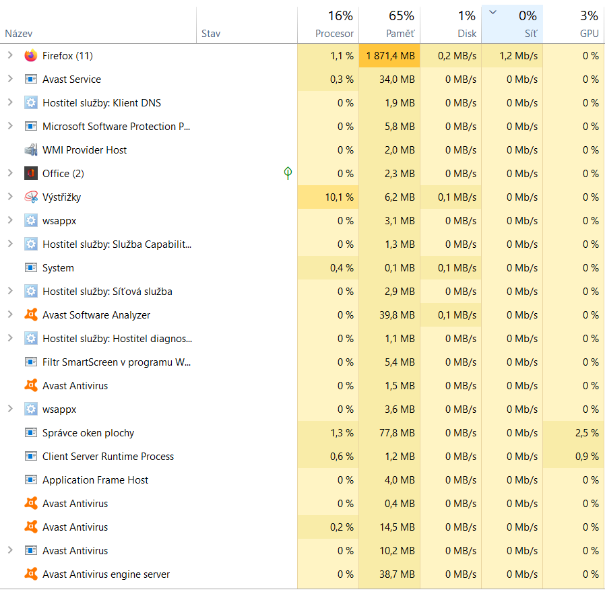This screenshot has width=605, height=600.
Task: Expand Microsoft Software Protection row
Action: (x=10, y=126)
